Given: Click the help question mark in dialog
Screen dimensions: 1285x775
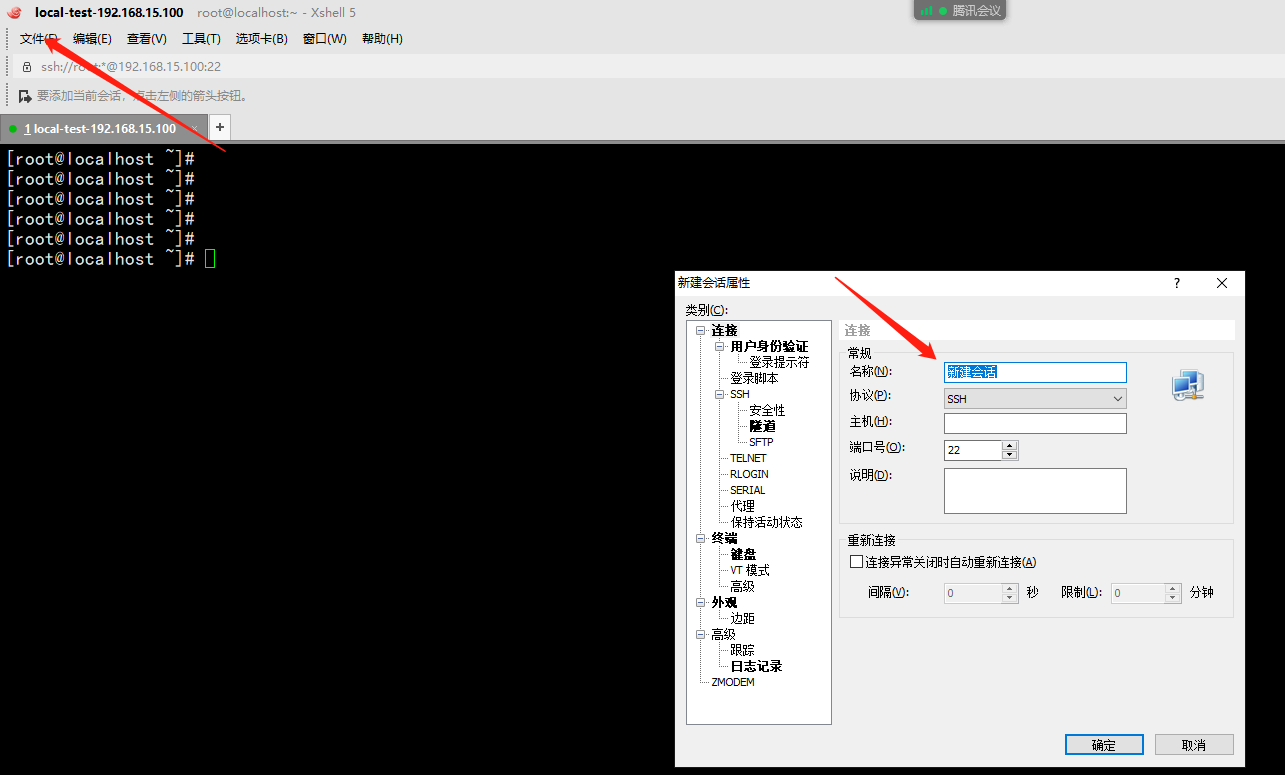Looking at the screenshot, I should point(1177,283).
